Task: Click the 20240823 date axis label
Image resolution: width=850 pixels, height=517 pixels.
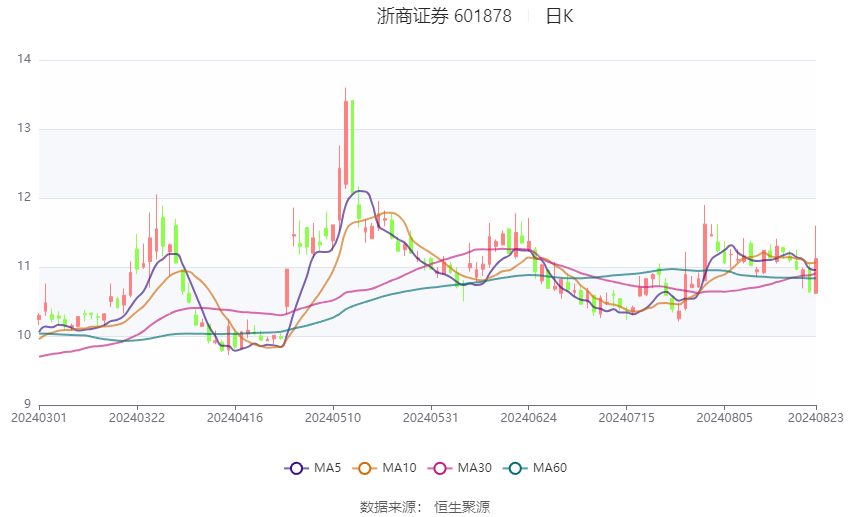Action: coord(816,418)
